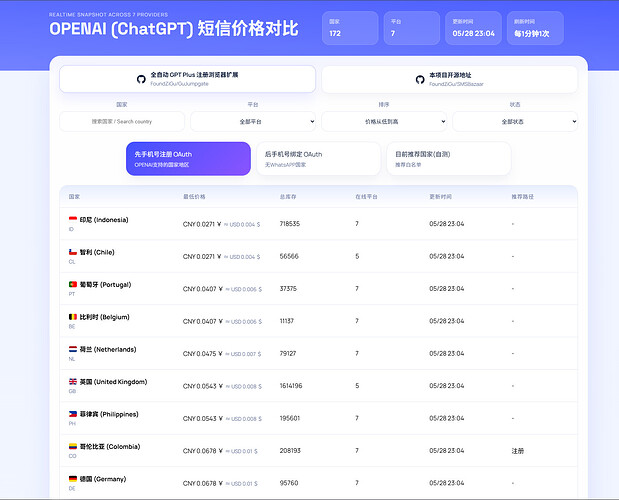619x500 pixels.
Task: Select the 荷兰 (Netherlands) row name
Action: (108, 349)
